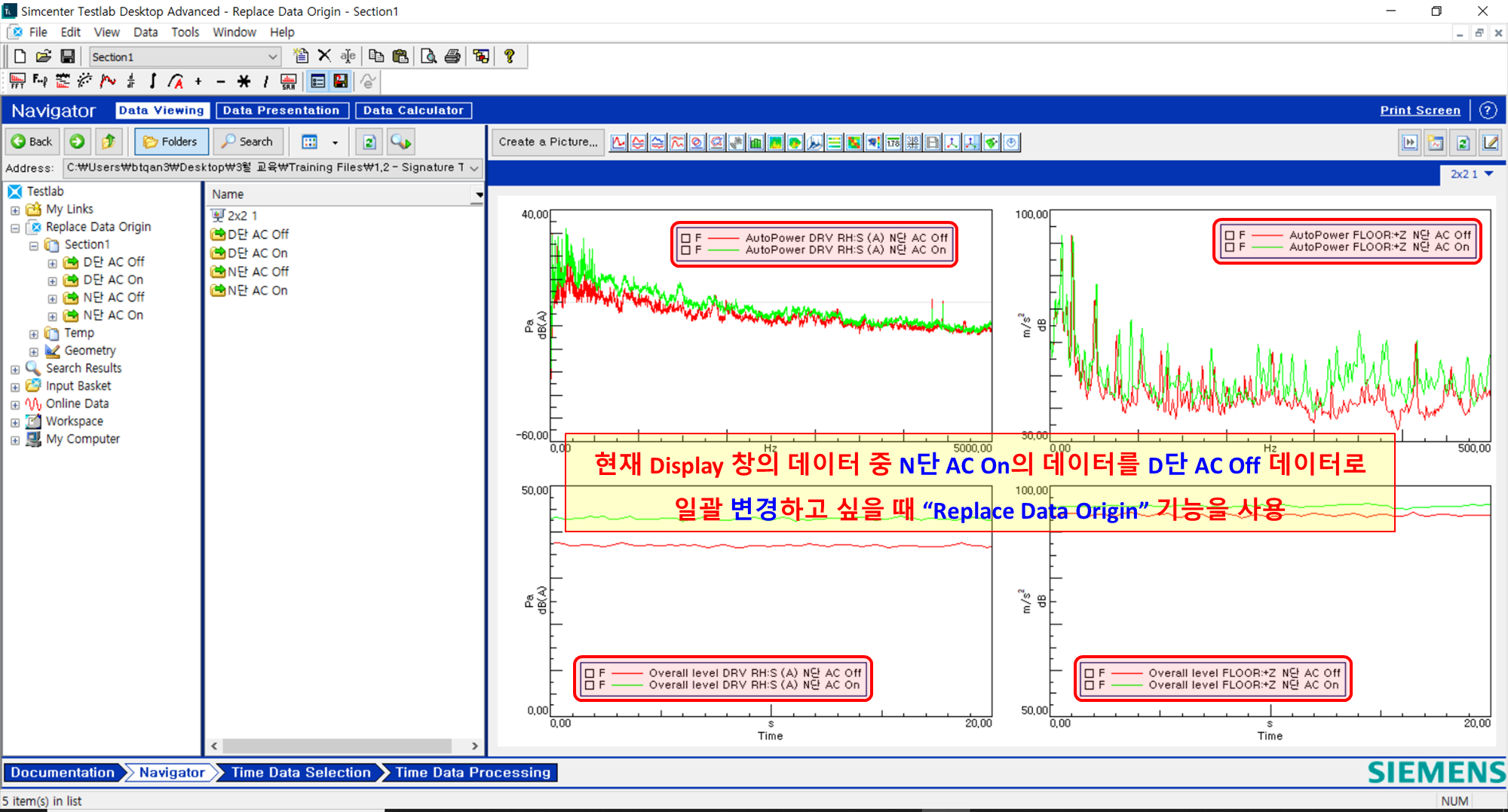The image size is (1508, 812).
Task: Expand the D단 AC Off tree node
Action: tap(52, 263)
